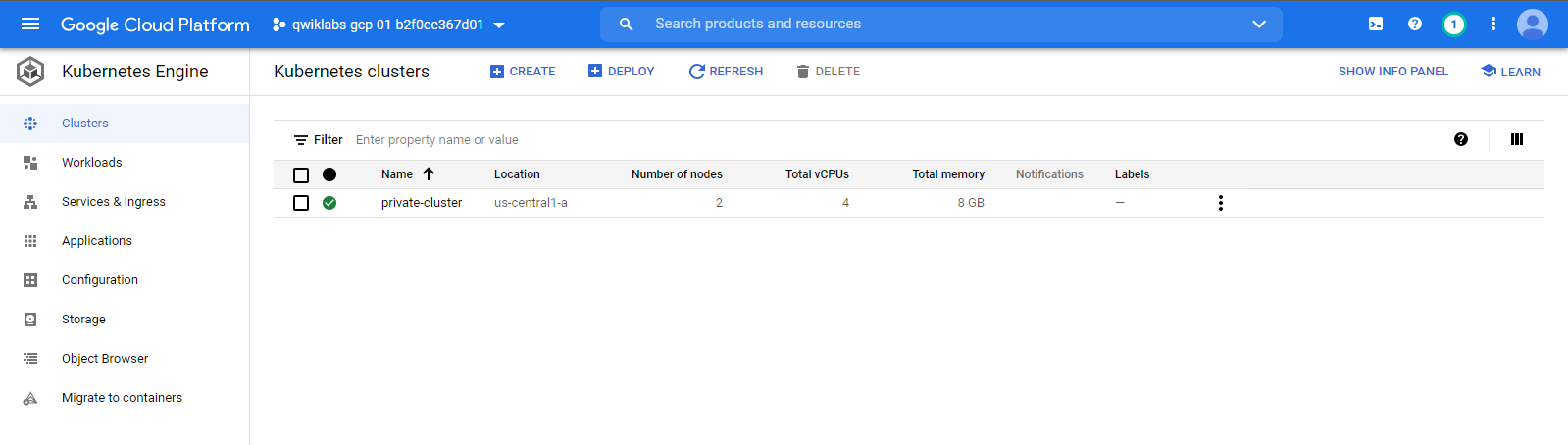Click the green status check of private-cluster

329,203
